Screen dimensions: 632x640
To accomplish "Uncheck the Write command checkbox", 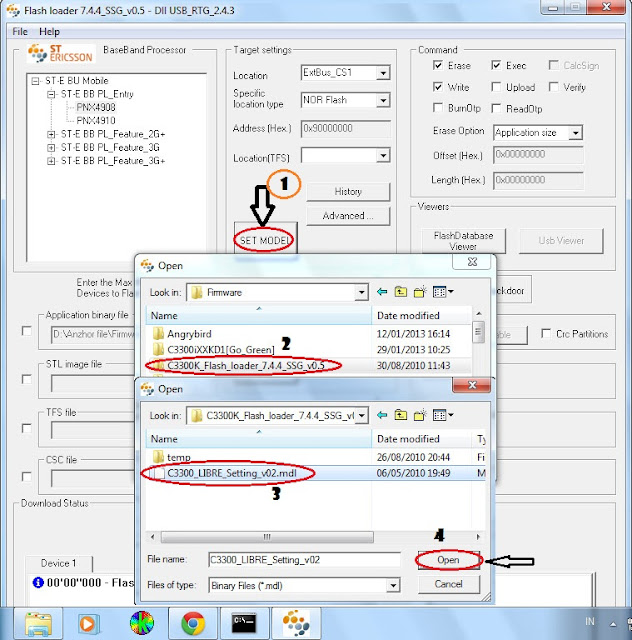I will coord(438,87).
